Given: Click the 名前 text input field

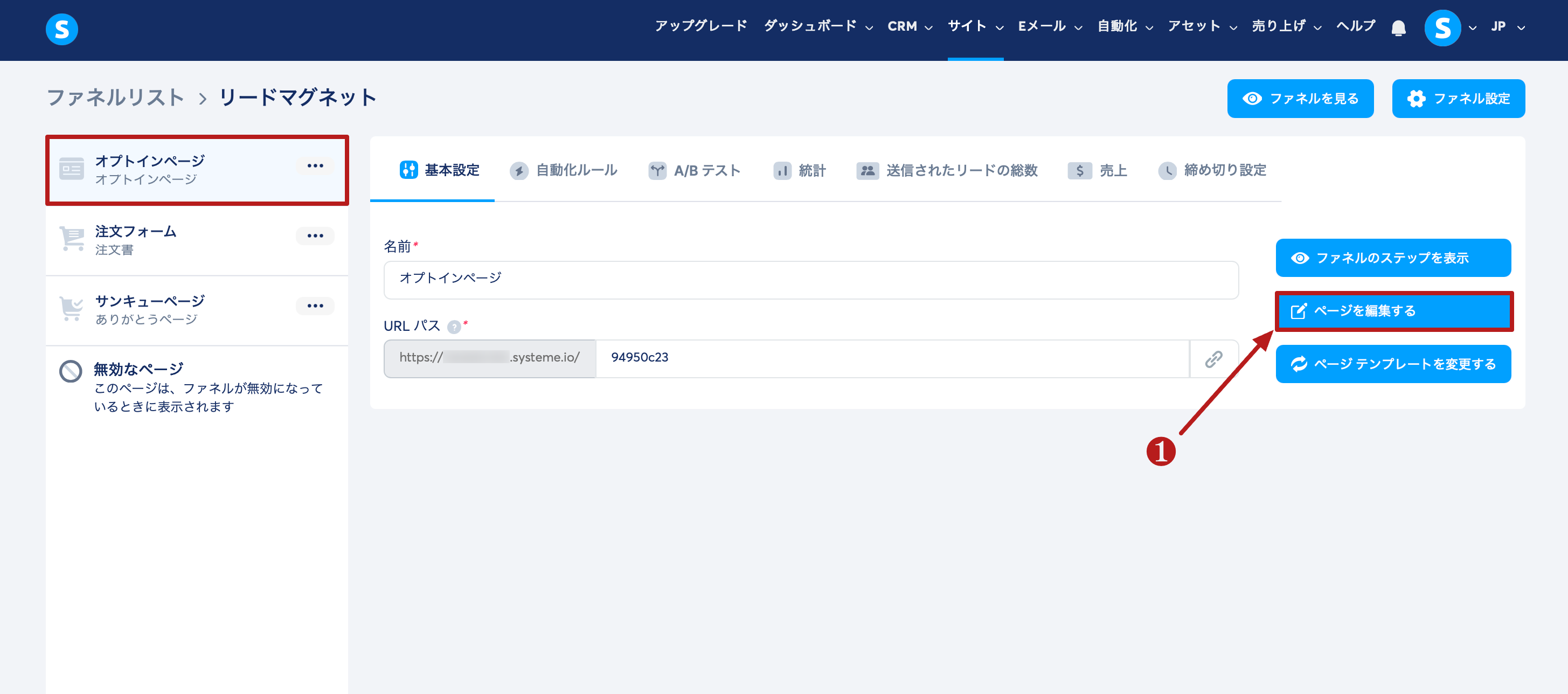Looking at the screenshot, I should (810, 280).
